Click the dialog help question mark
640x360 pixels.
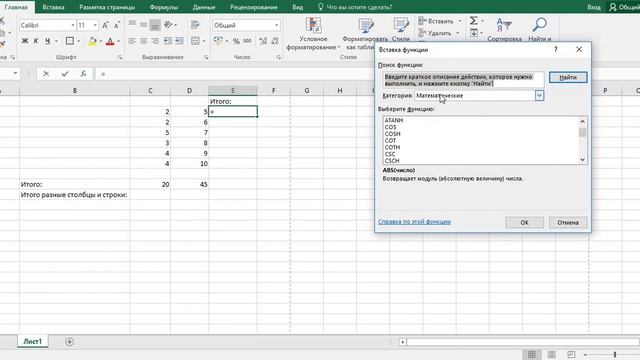point(556,49)
